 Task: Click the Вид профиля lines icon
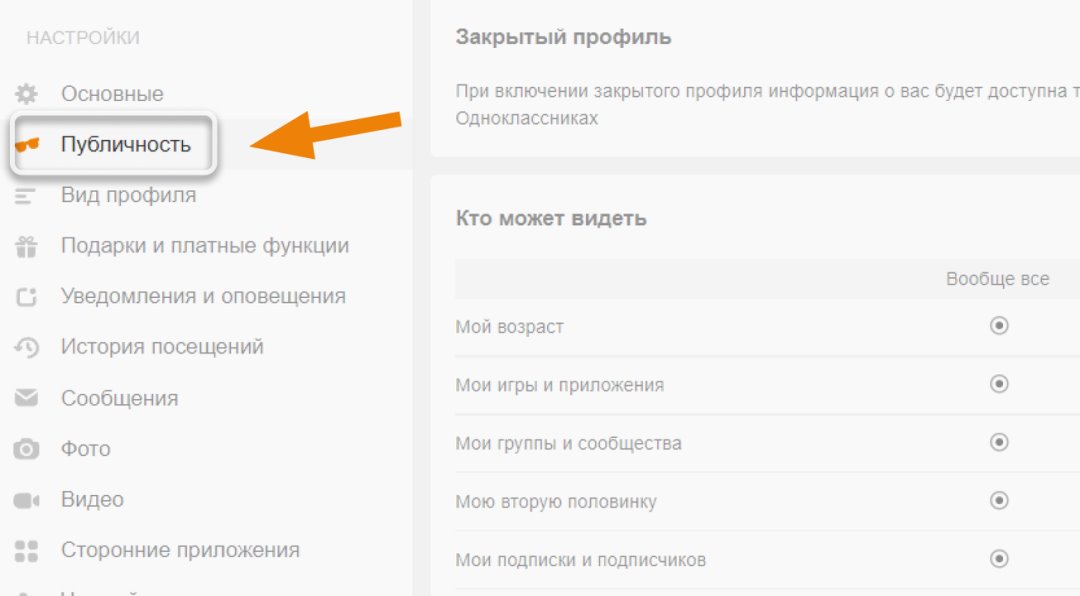click(x=26, y=196)
